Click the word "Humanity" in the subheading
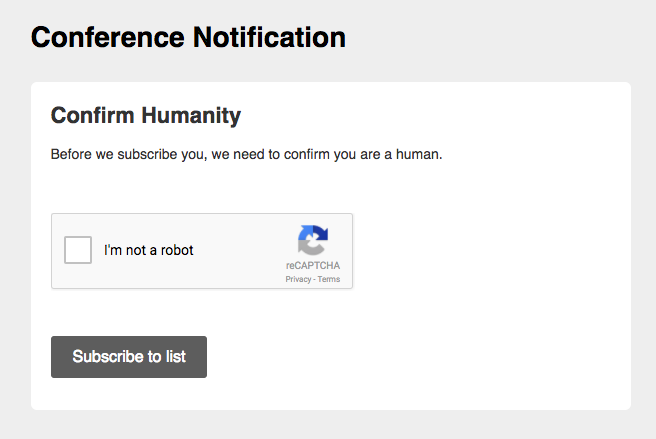 coord(191,116)
